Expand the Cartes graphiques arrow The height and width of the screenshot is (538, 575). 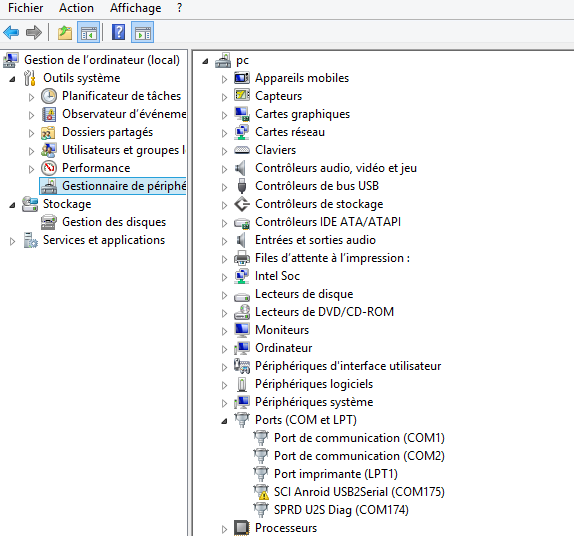coord(224,115)
